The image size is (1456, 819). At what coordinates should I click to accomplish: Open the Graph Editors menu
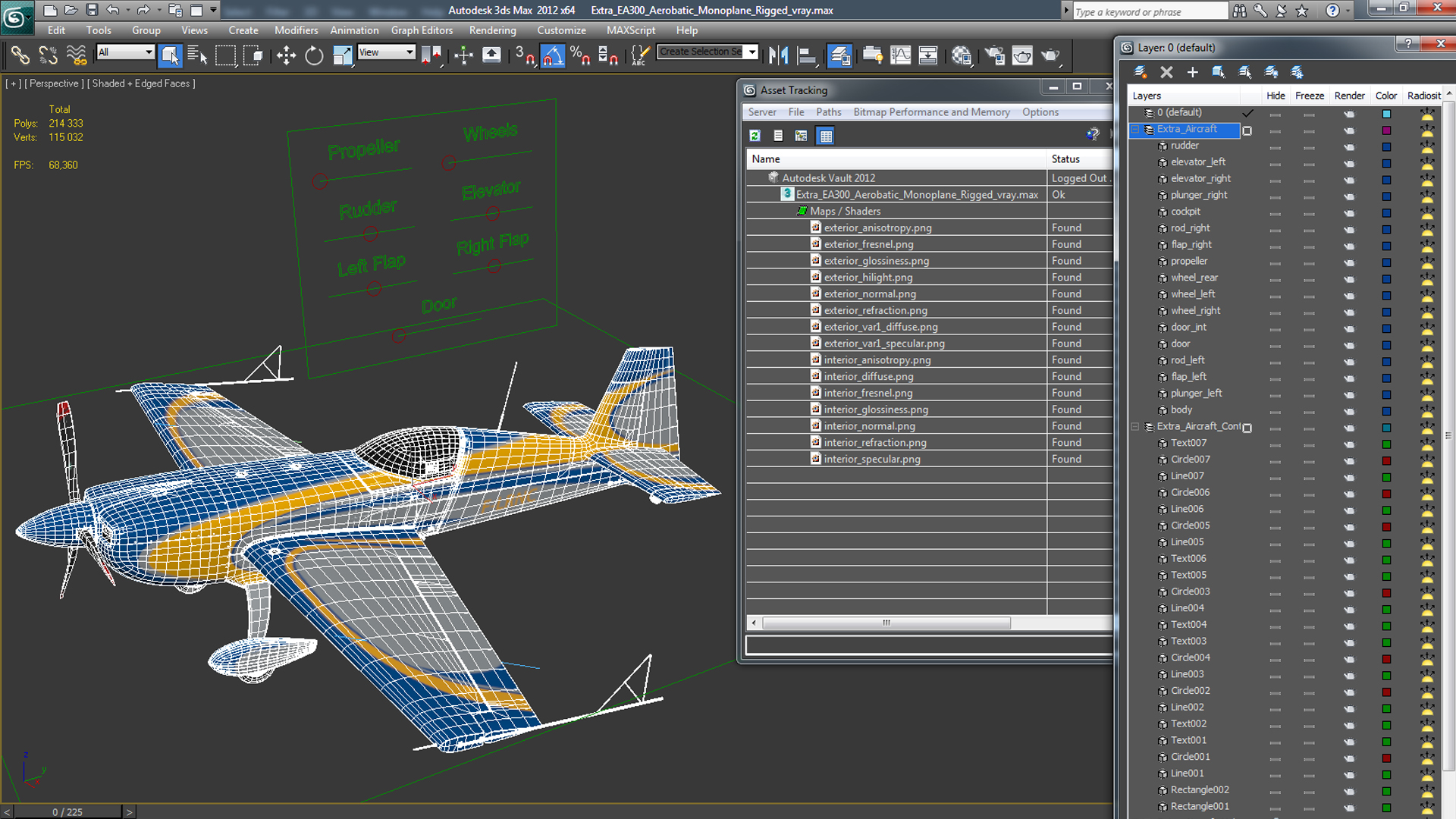422,30
